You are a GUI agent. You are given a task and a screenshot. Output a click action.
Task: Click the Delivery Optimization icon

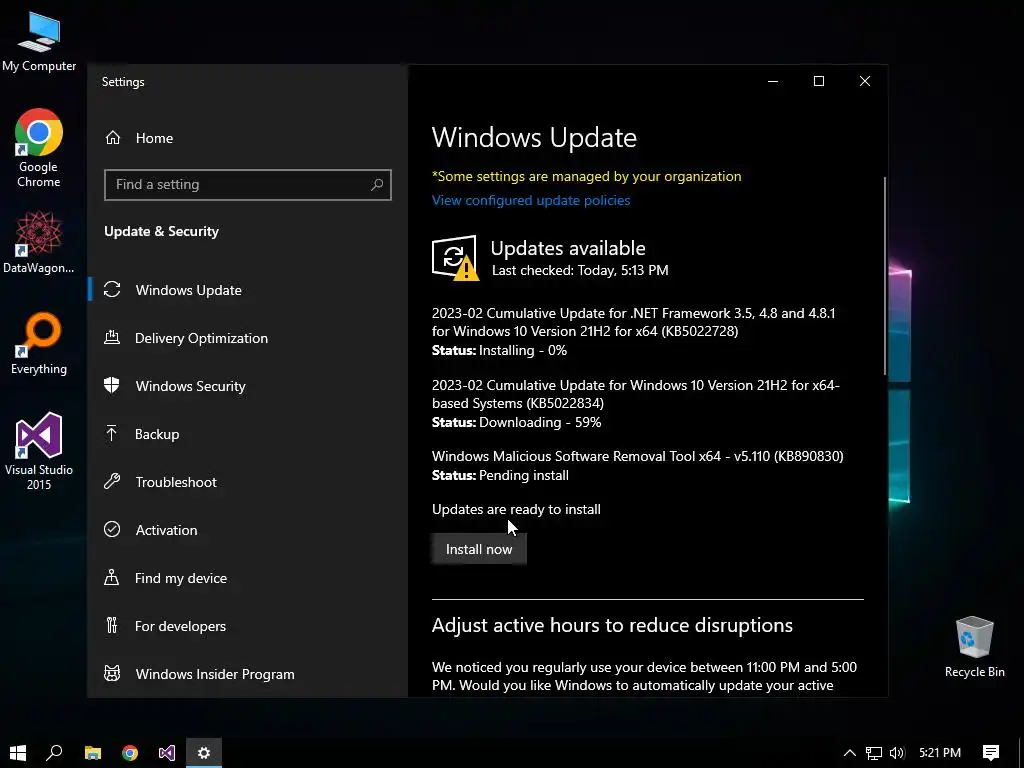pos(112,338)
